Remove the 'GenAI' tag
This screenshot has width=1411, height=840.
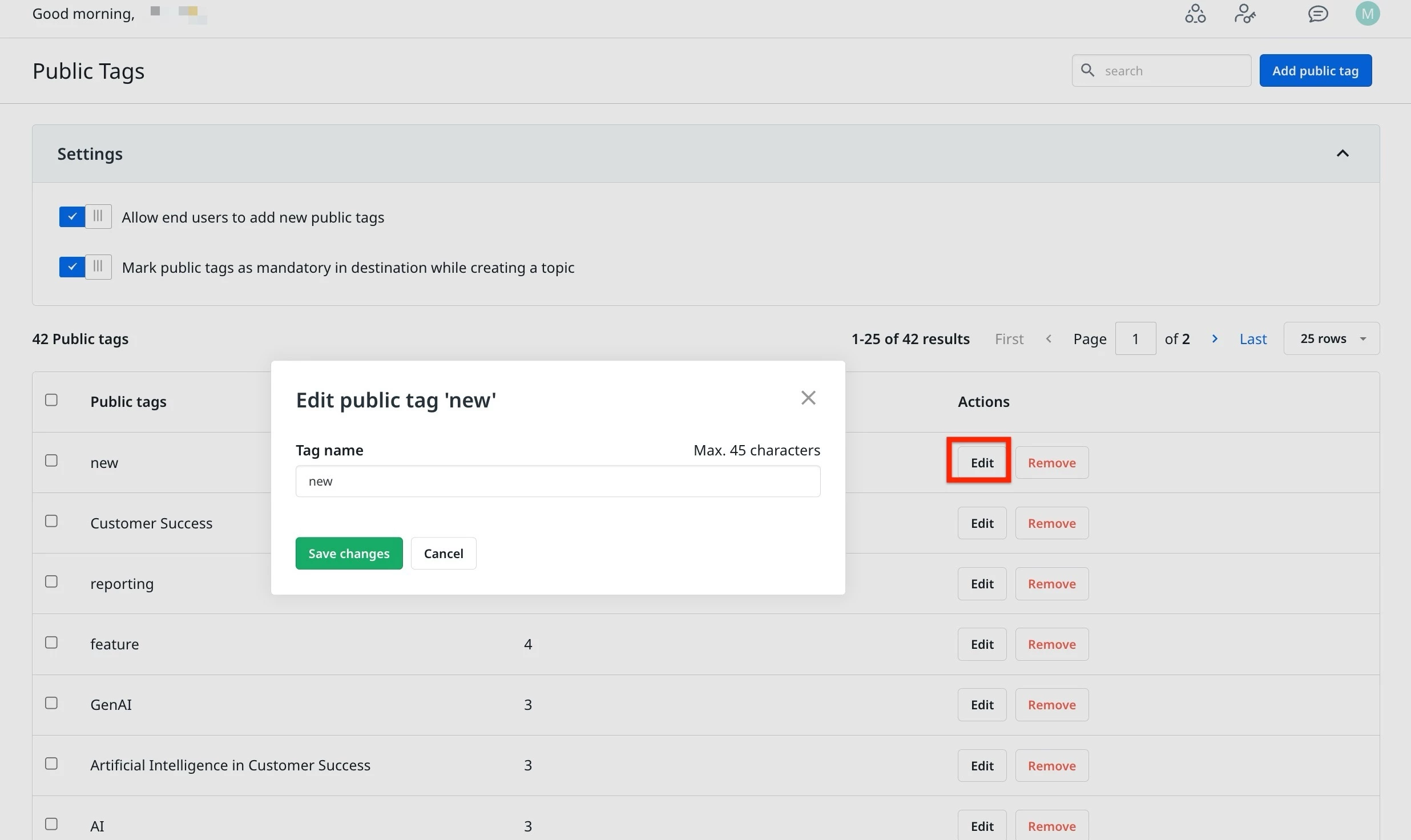tap(1051, 705)
